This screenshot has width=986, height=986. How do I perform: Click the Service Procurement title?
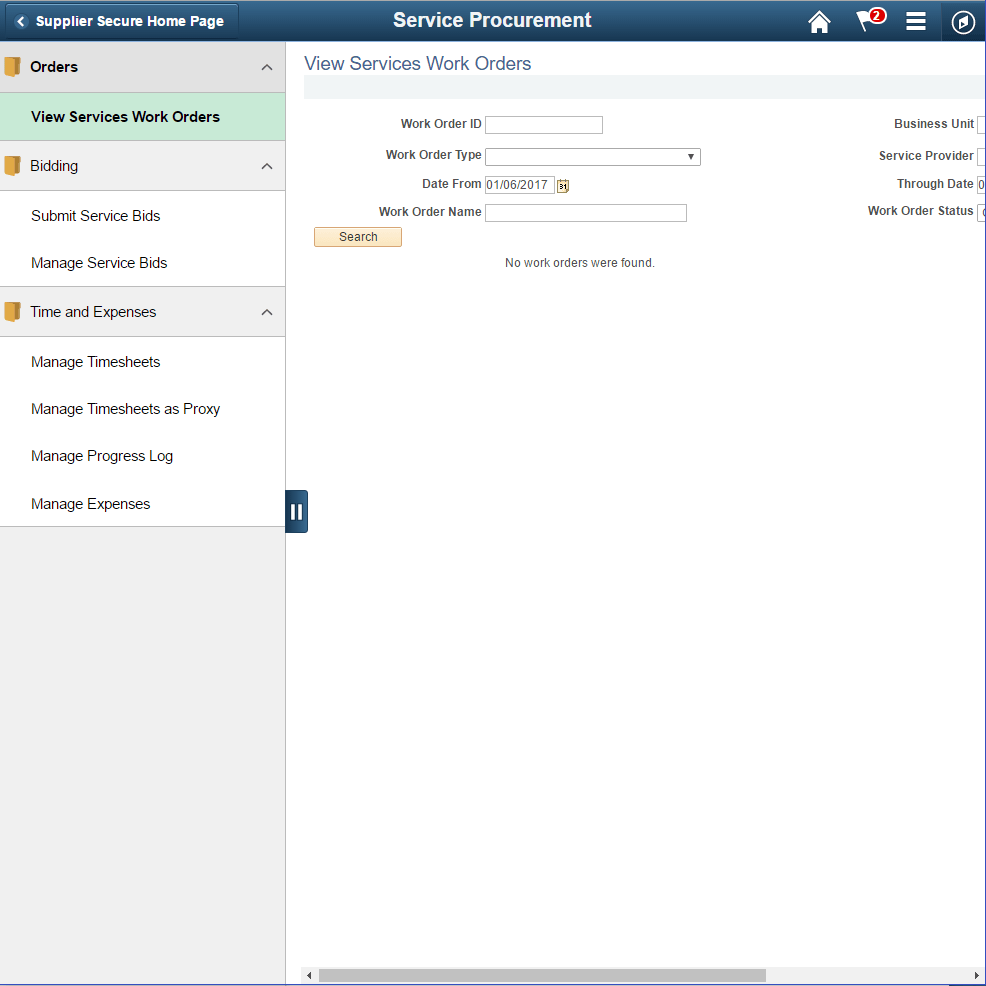pyautogui.click(x=492, y=20)
